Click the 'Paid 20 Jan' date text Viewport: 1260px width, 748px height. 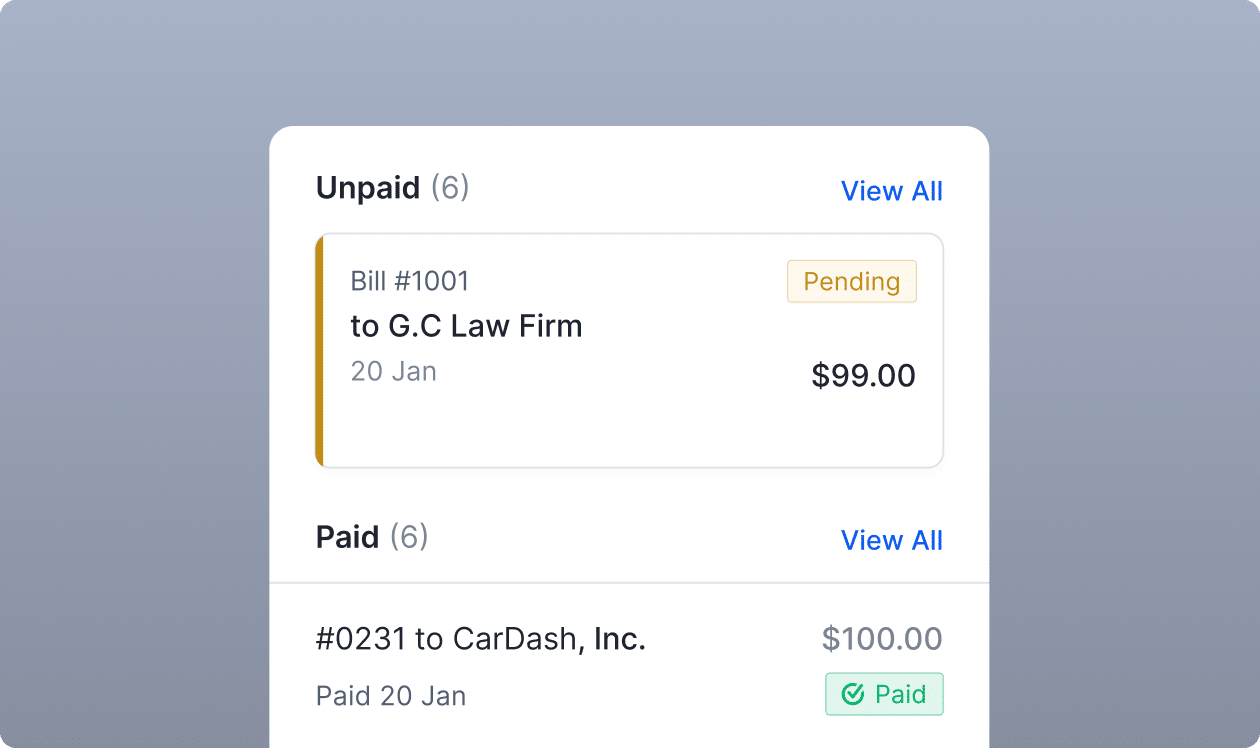tap(391, 696)
